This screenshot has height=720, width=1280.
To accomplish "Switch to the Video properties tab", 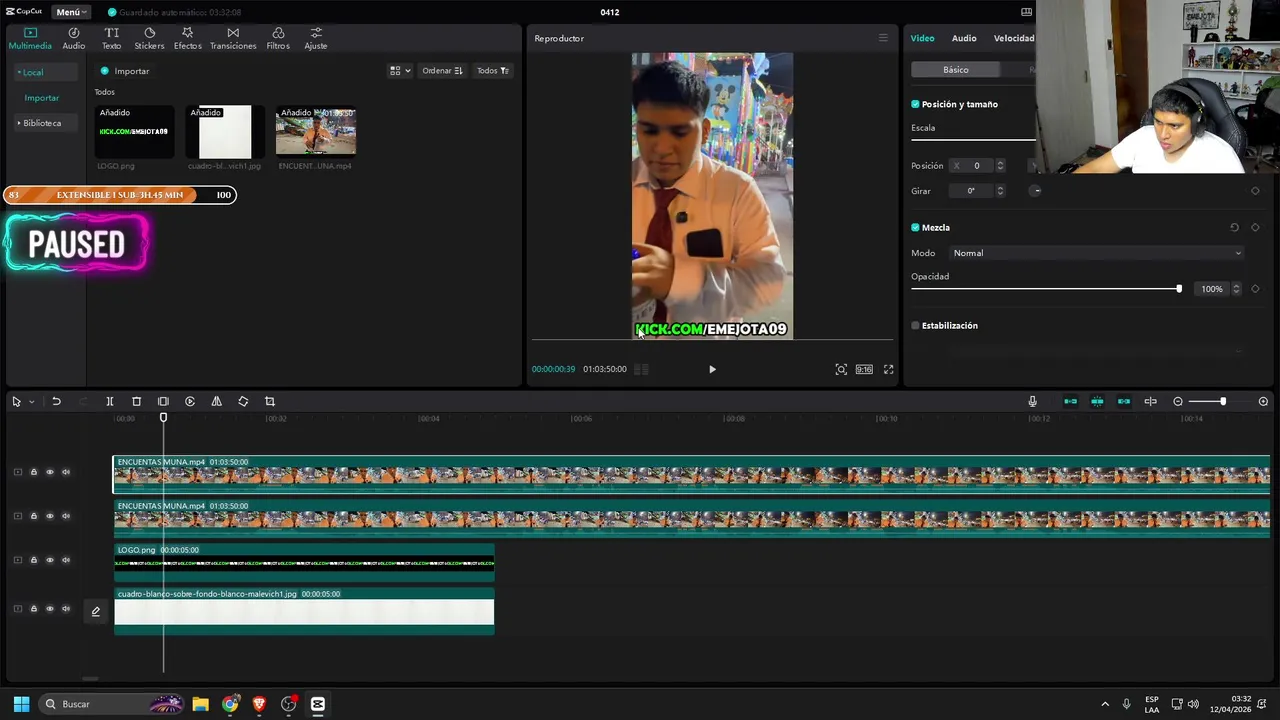I will (922, 38).
